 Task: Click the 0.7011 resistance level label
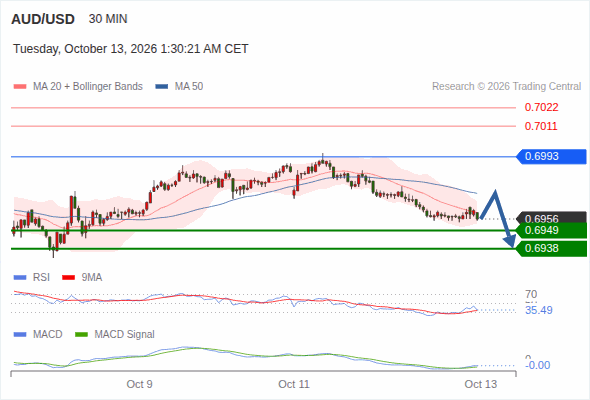click(541, 126)
